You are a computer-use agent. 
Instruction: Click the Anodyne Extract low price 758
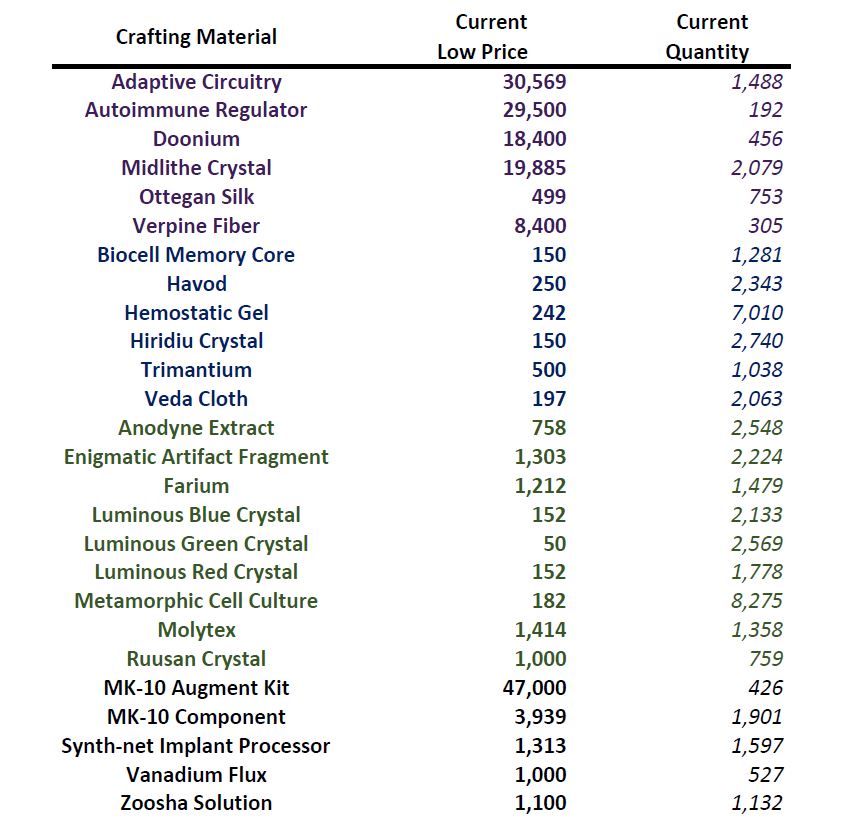pyautogui.click(x=549, y=428)
